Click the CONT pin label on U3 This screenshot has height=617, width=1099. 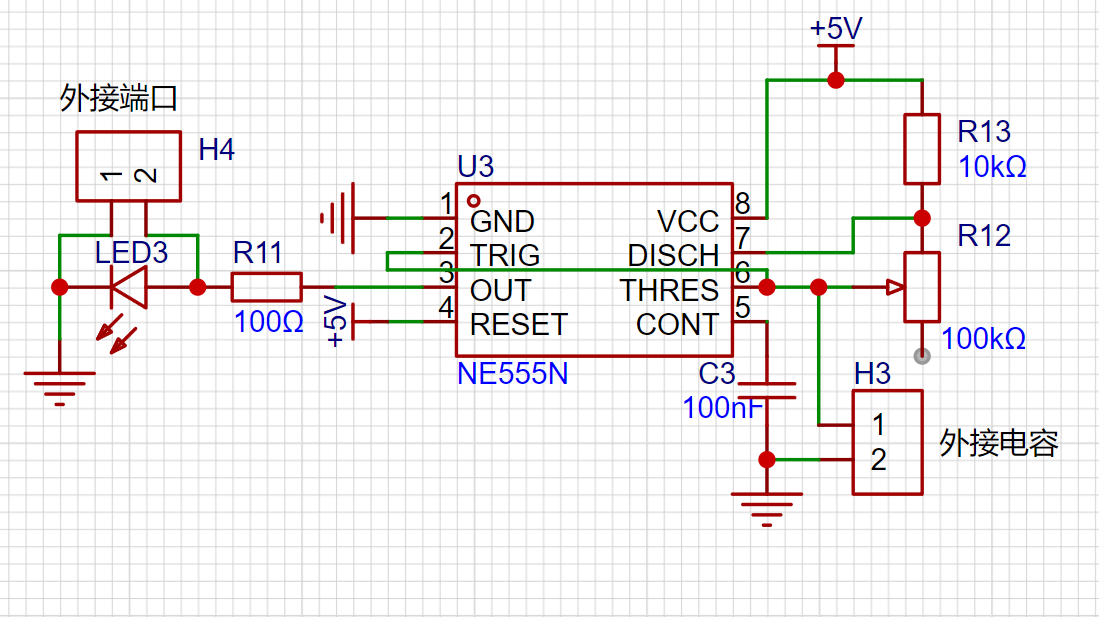pos(677,325)
